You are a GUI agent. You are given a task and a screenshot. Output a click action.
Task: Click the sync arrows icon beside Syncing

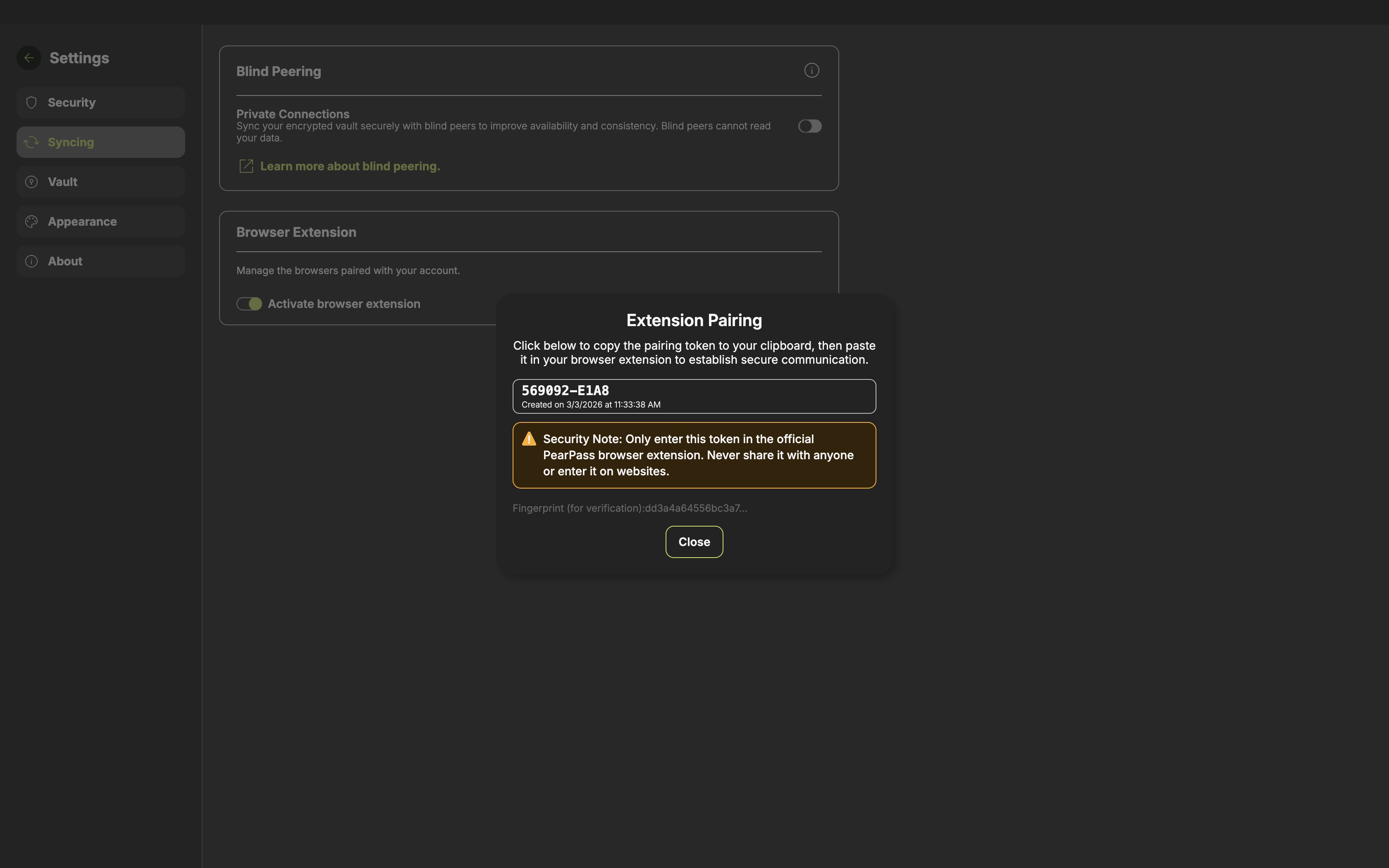(x=31, y=142)
